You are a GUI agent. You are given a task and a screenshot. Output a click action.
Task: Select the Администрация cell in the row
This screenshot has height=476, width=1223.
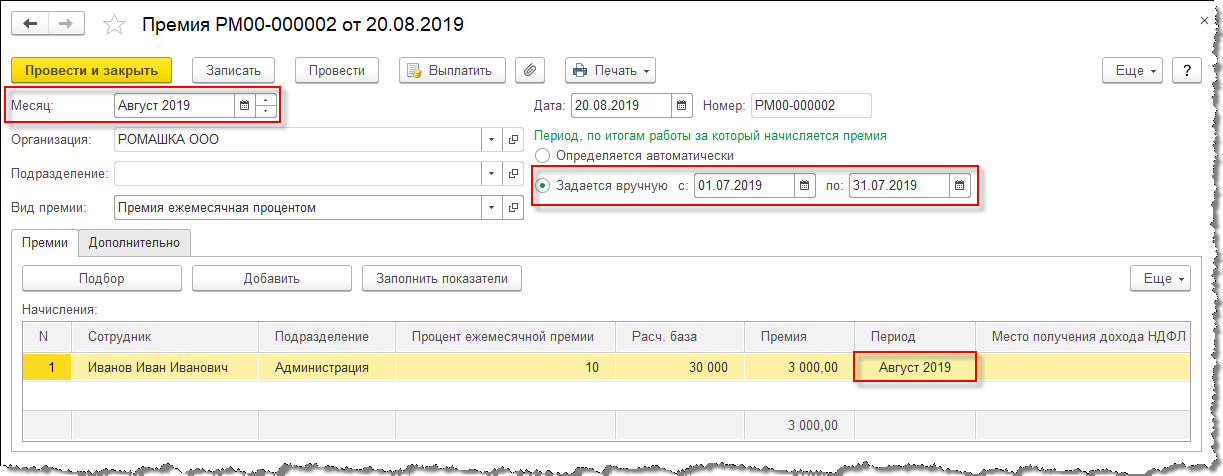tap(327, 367)
